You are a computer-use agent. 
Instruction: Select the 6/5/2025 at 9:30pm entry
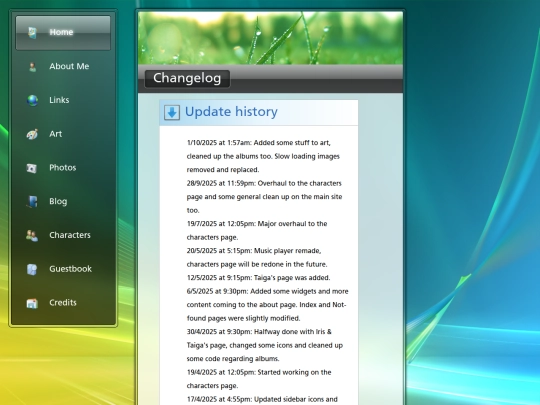point(268,305)
